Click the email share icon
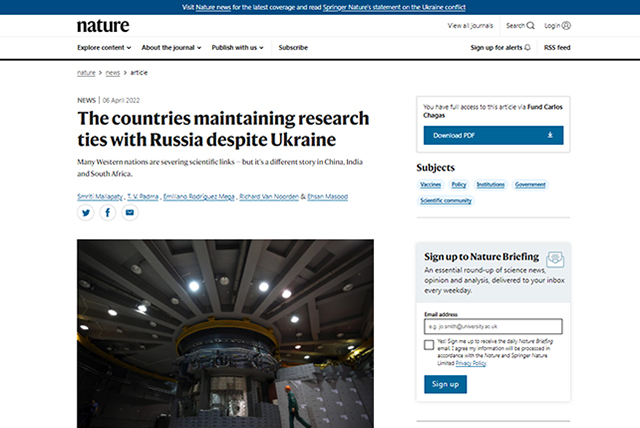 (129, 213)
